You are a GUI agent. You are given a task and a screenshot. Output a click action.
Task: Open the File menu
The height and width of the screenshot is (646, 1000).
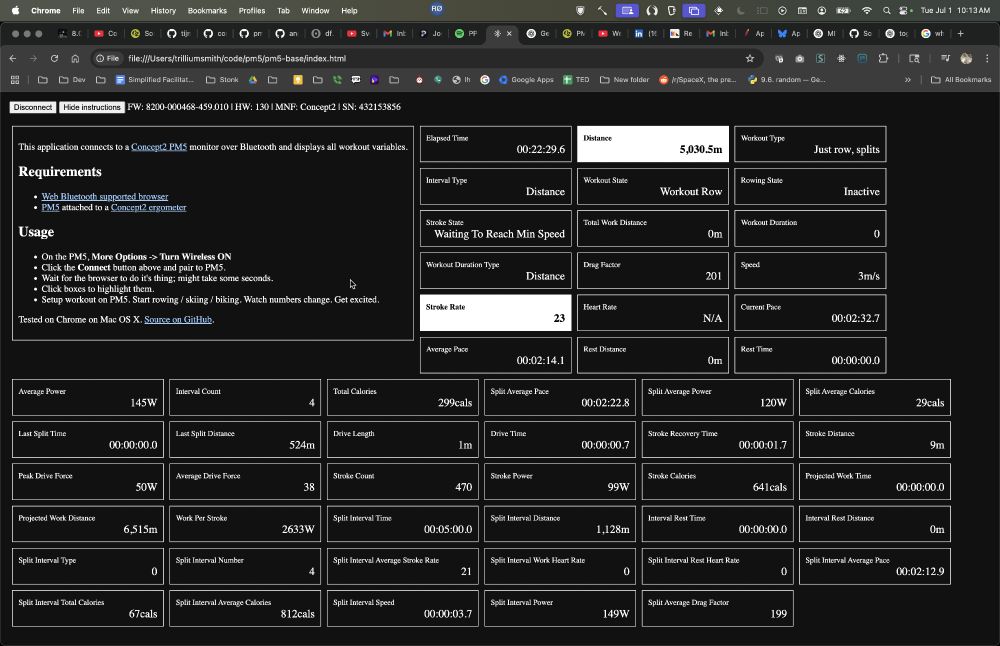coord(78,10)
